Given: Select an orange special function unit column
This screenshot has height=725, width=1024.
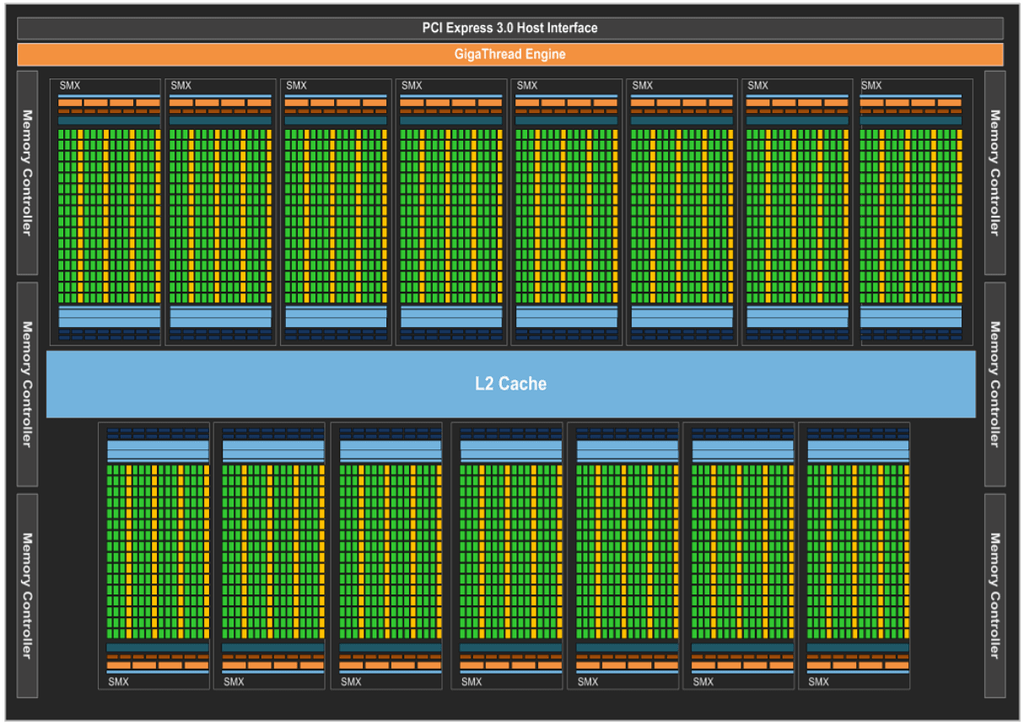Looking at the screenshot, I should pos(80,100).
